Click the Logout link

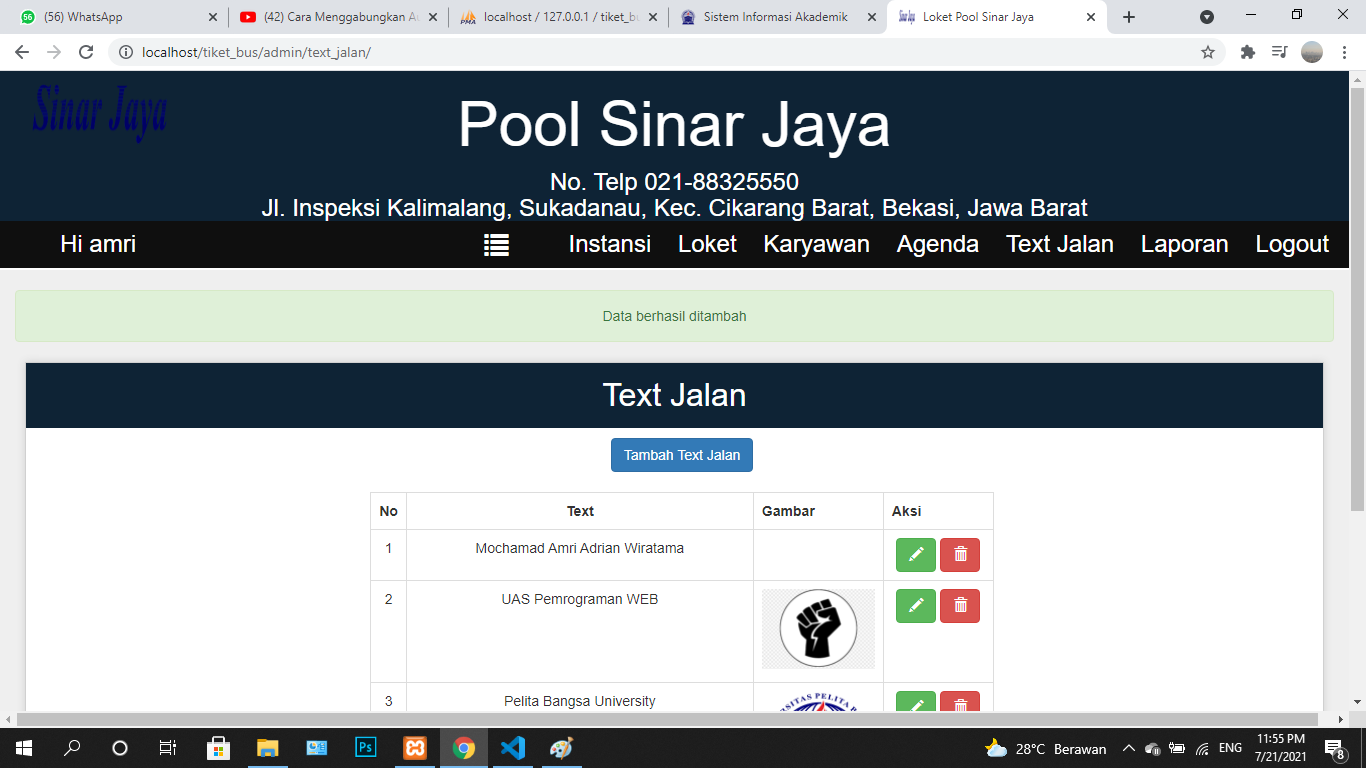click(1291, 244)
